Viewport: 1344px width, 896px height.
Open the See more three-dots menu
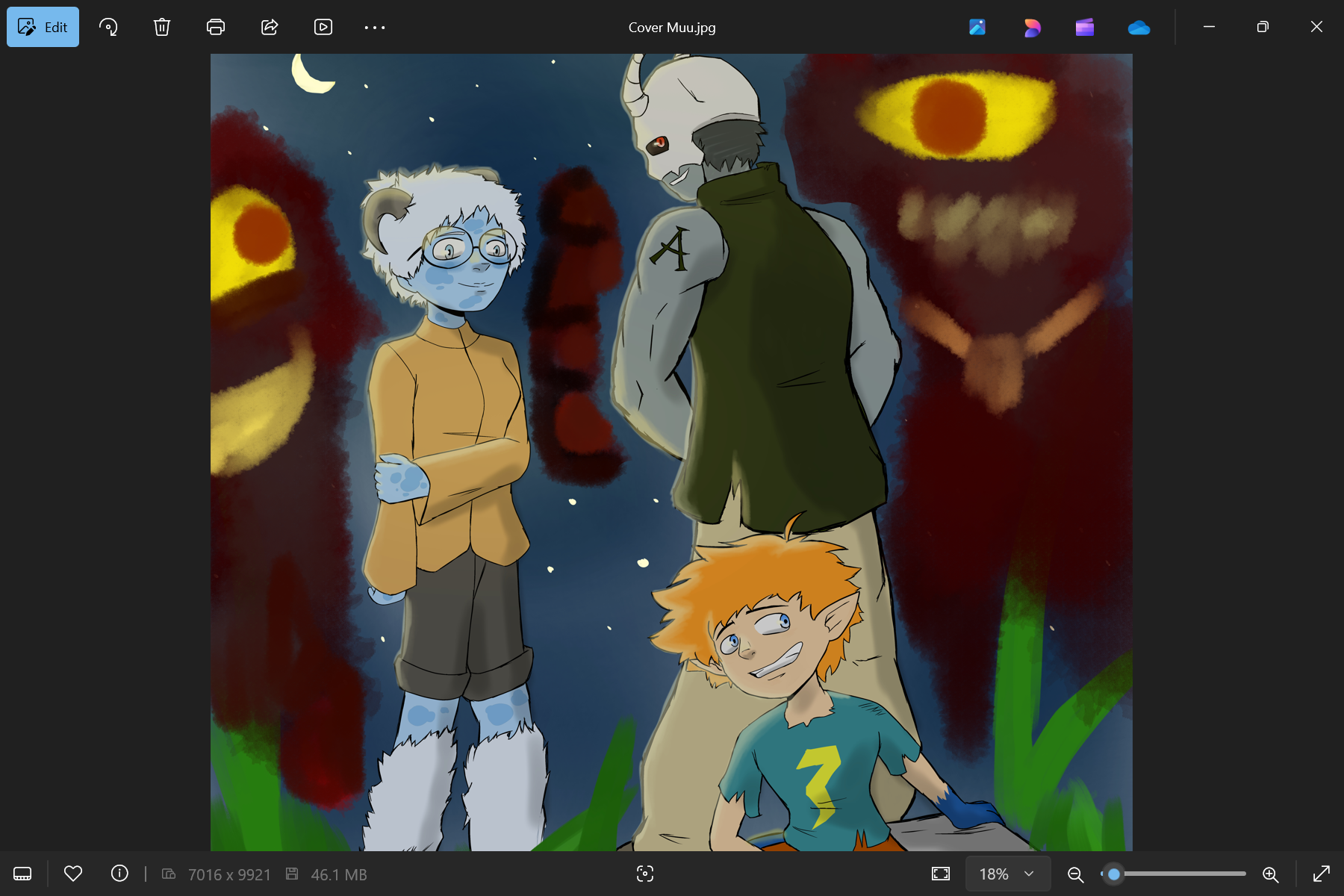click(x=375, y=28)
